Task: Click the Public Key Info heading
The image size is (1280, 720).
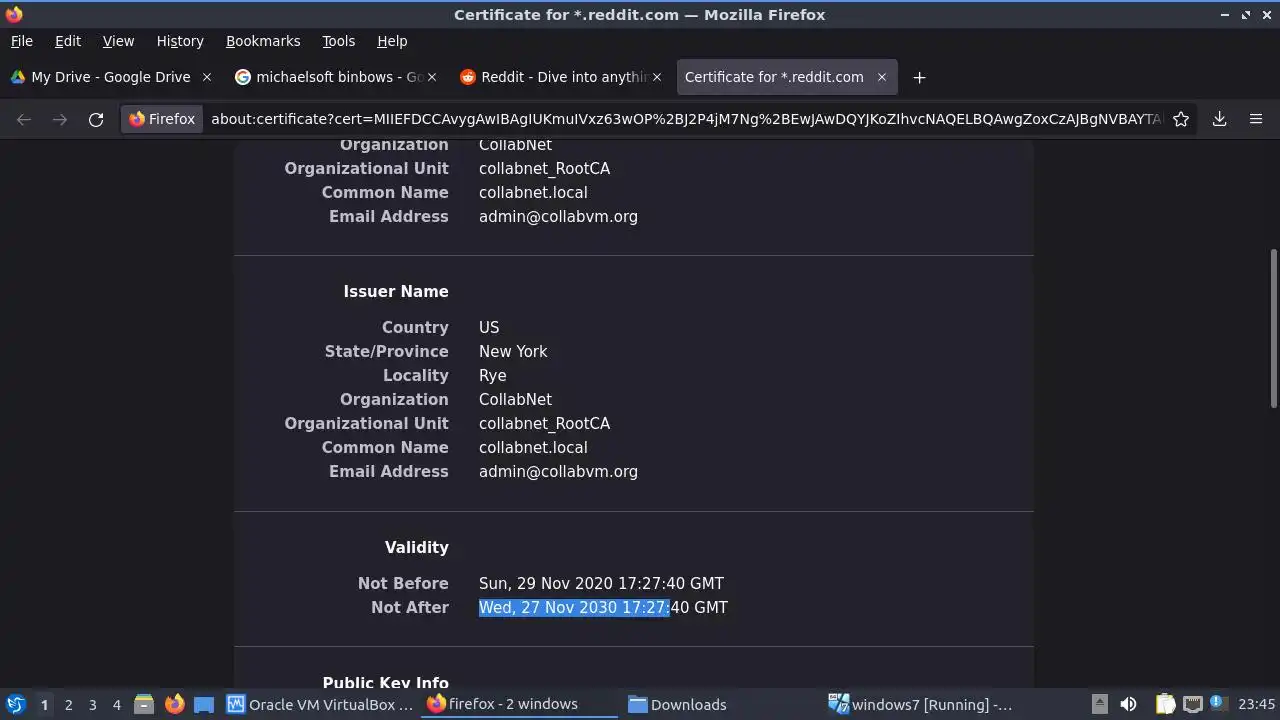Action: pos(385,683)
